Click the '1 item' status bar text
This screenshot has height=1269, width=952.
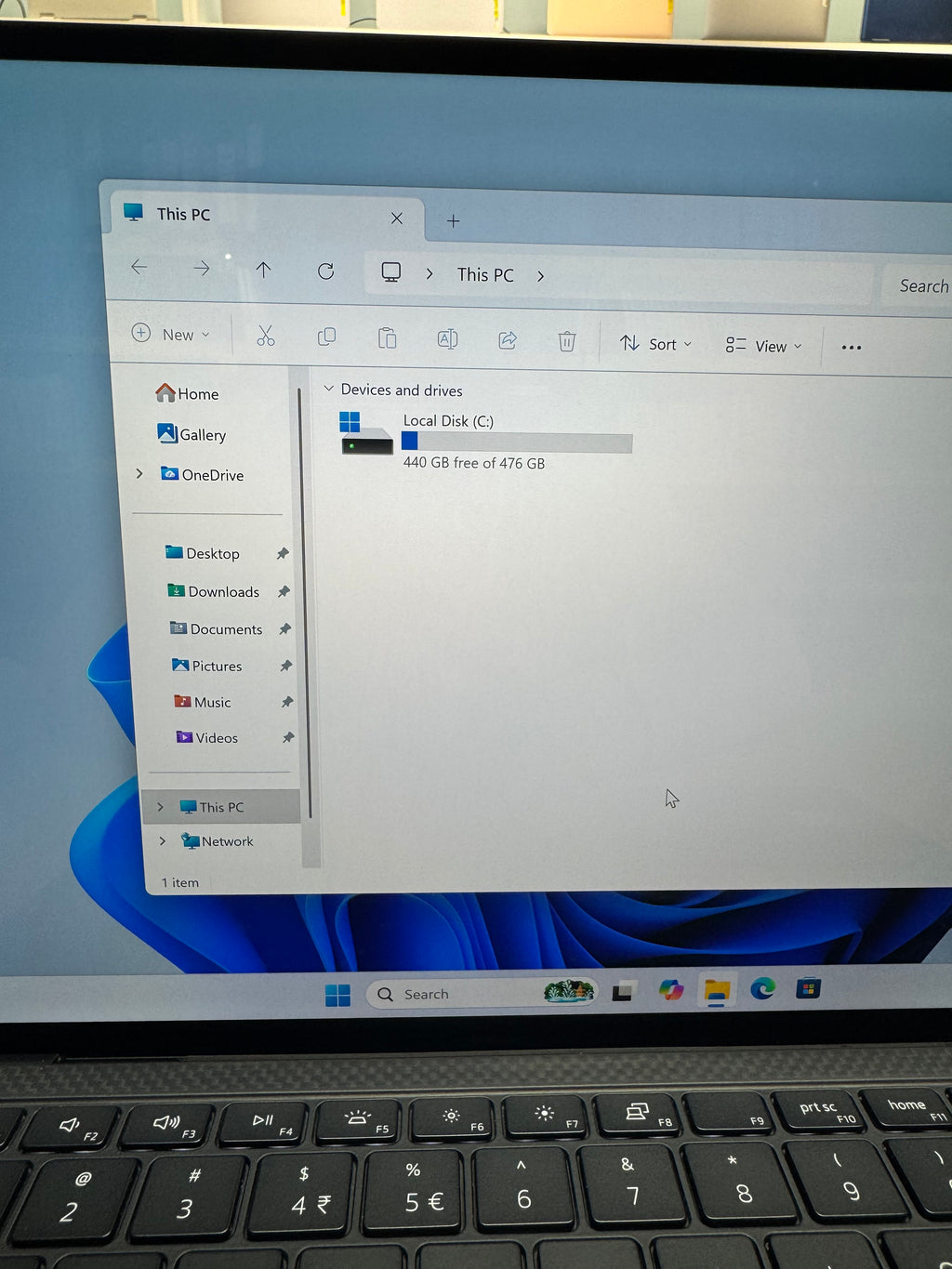[x=180, y=882]
